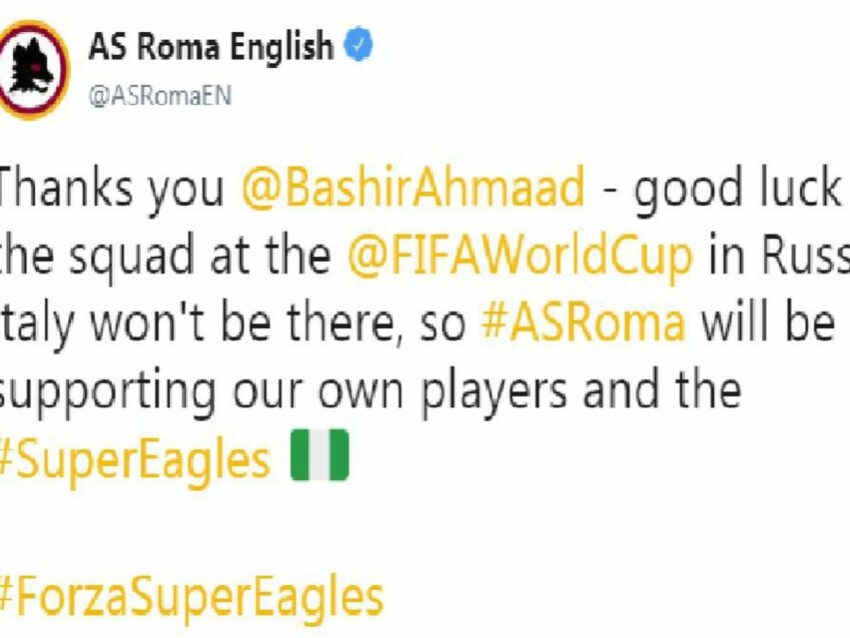Open the #ASRoma hashtag
Image resolution: width=850 pixels, height=638 pixels.
coord(583,322)
